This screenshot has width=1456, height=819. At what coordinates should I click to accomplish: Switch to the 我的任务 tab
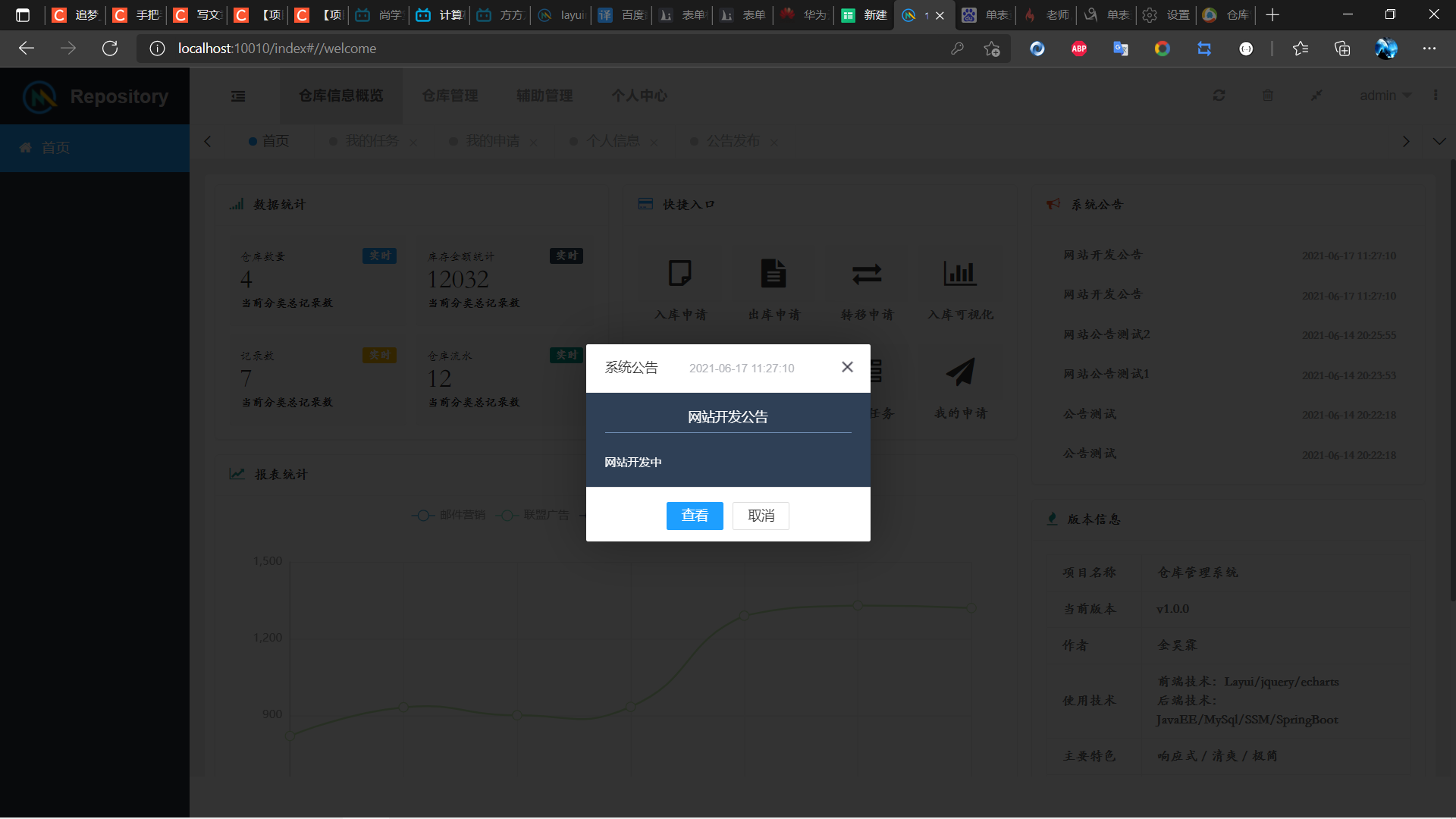point(372,142)
